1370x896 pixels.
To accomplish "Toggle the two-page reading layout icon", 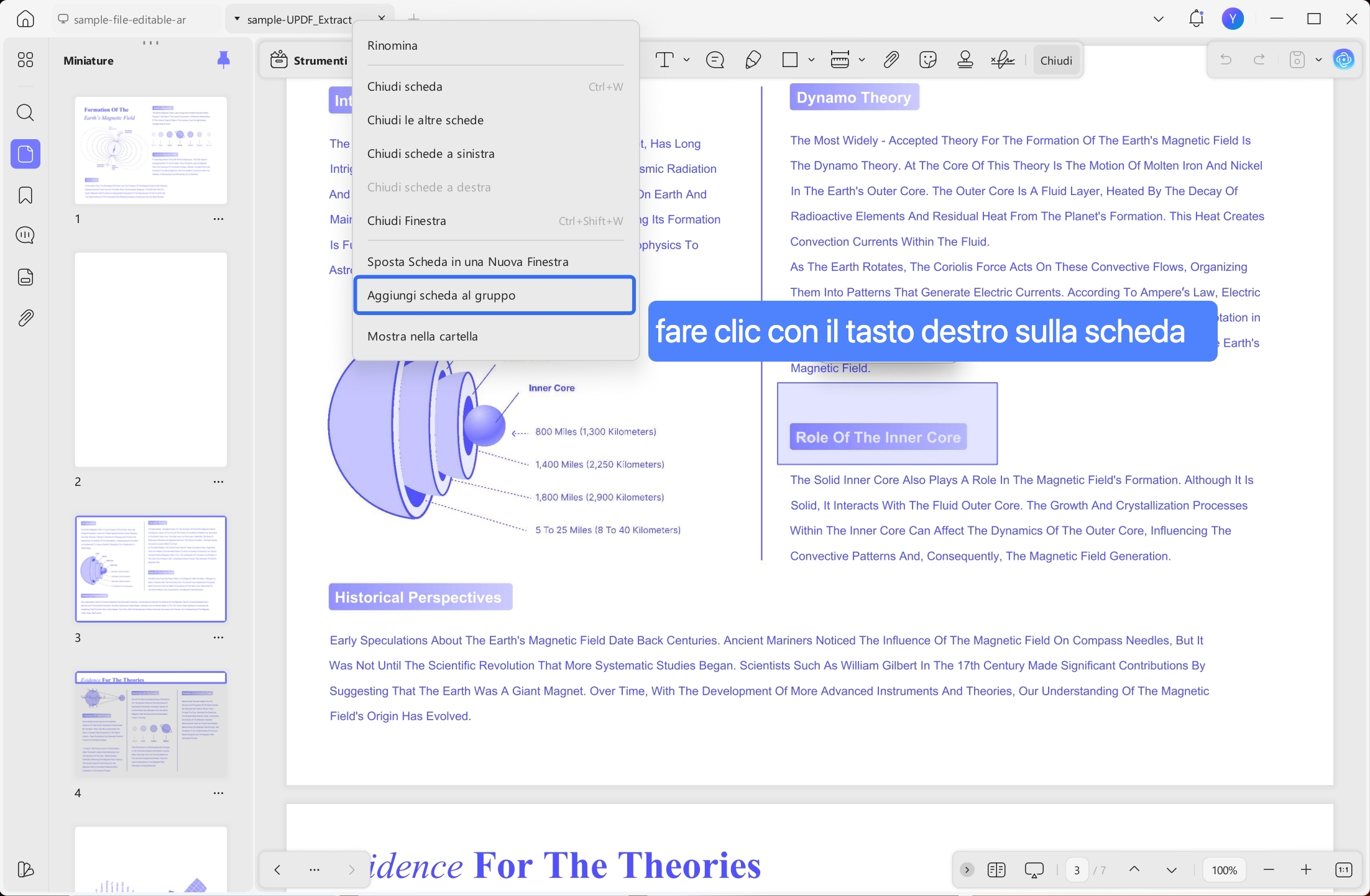I will pyautogui.click(x=996, y=870).
